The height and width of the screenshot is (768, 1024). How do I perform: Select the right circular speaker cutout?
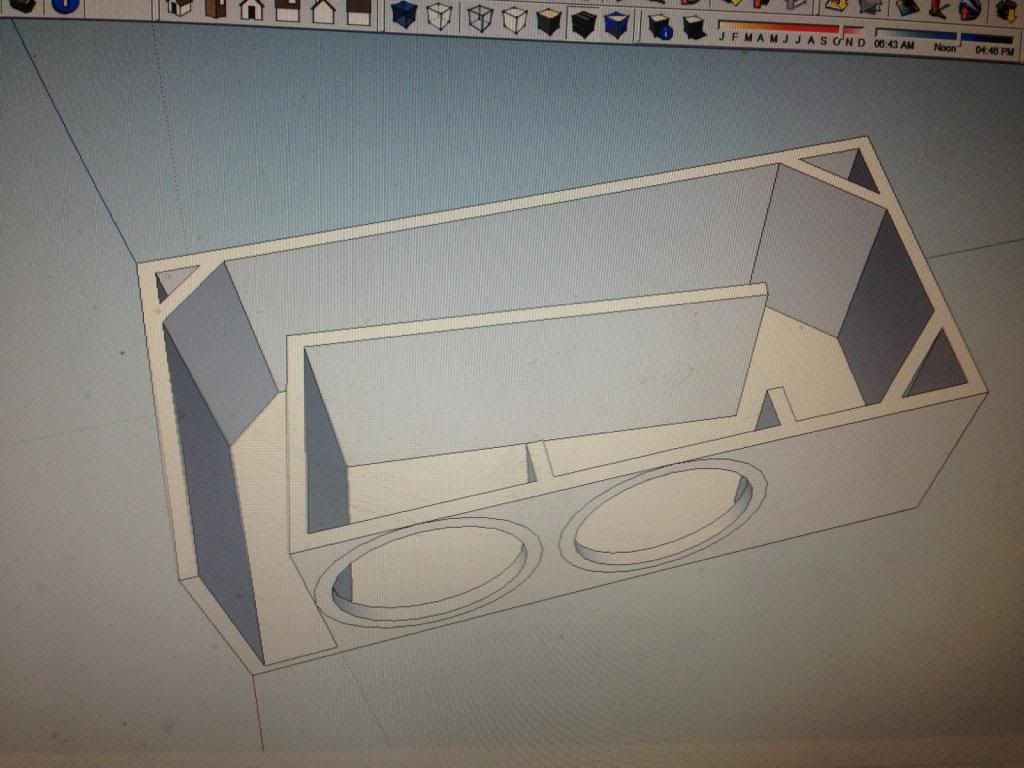pyautogui.click(x=662, y=509)
